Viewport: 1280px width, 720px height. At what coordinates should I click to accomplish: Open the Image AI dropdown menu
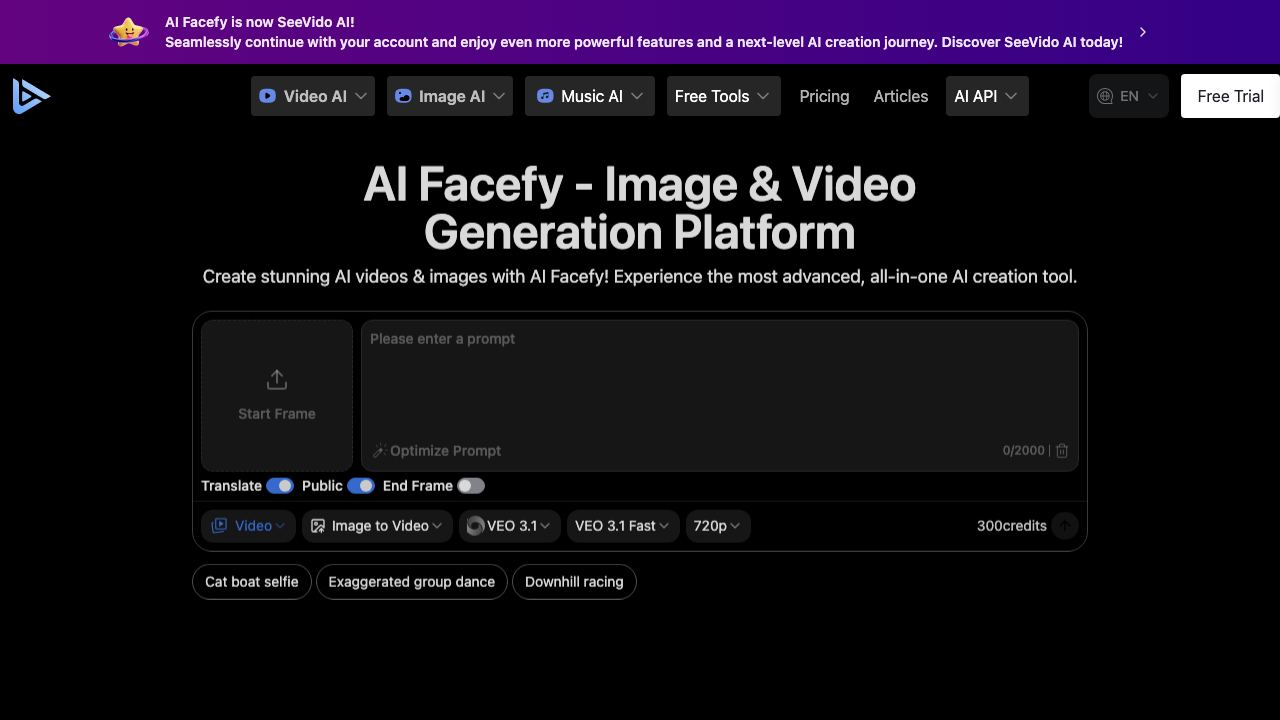point(450,96)
